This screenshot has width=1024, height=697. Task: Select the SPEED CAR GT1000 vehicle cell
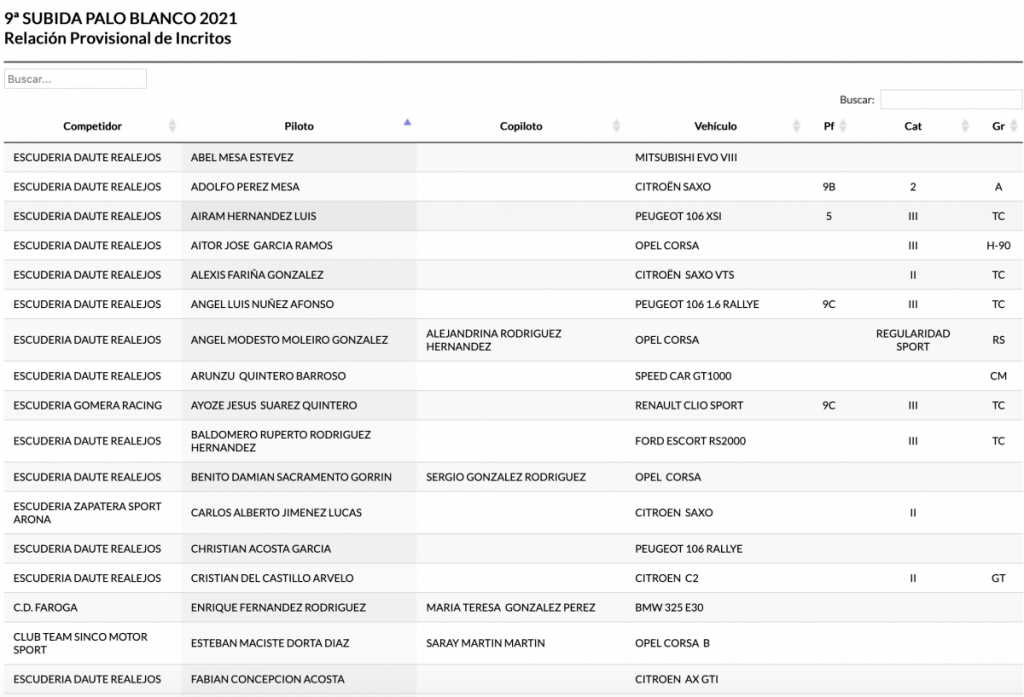tap(684, 377)
